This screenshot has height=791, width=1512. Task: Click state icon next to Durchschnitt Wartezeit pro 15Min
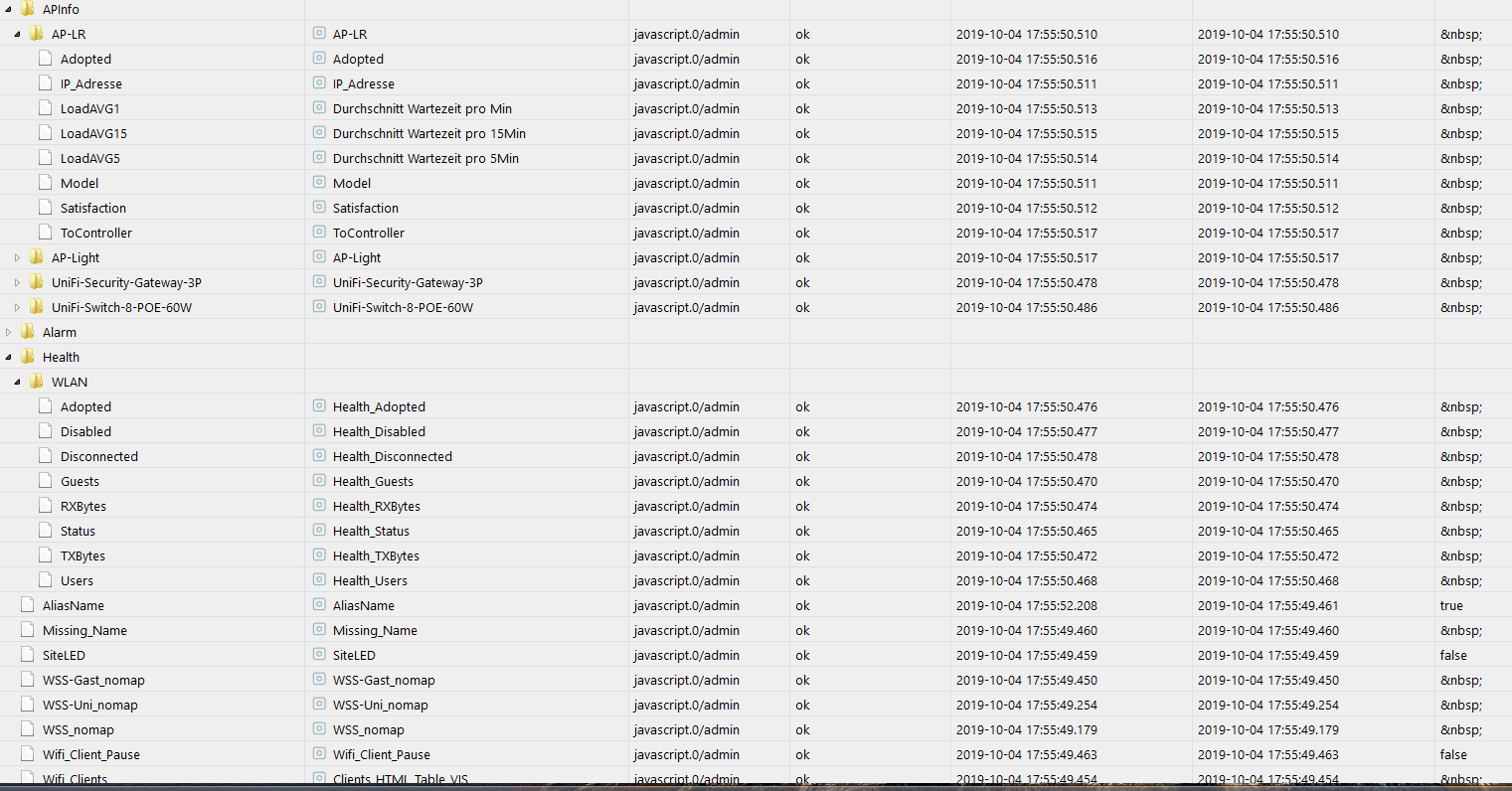point(319,132)
